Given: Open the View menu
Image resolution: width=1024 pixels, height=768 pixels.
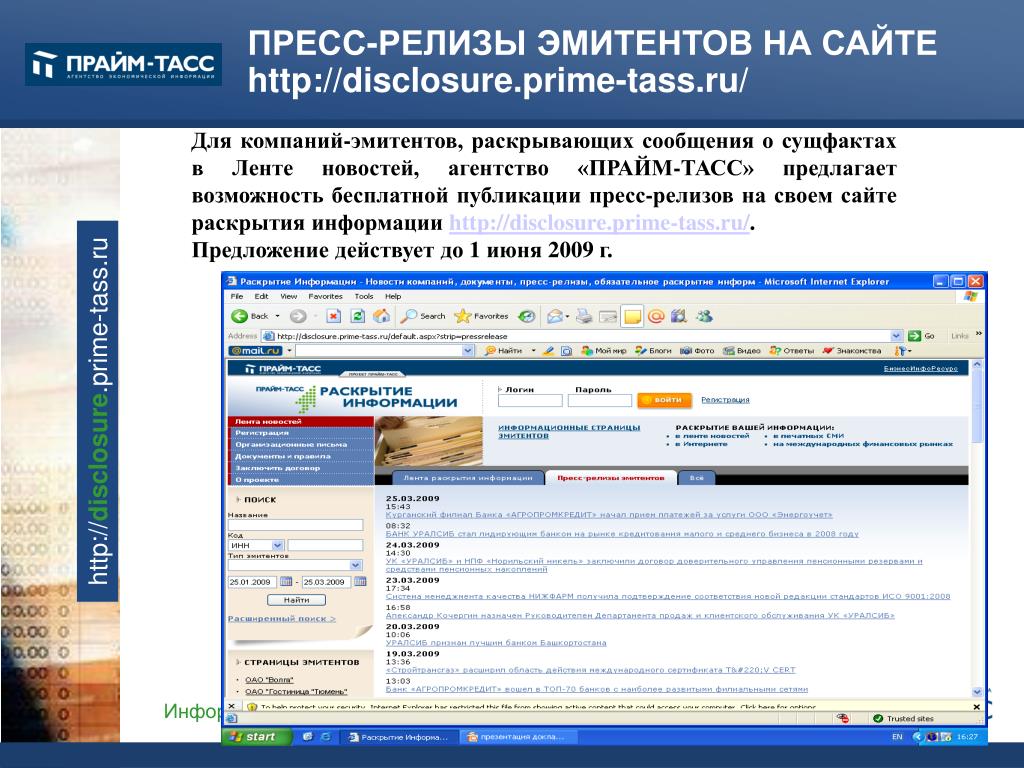Looking at the screenshot, I should [x=289, y=296].
